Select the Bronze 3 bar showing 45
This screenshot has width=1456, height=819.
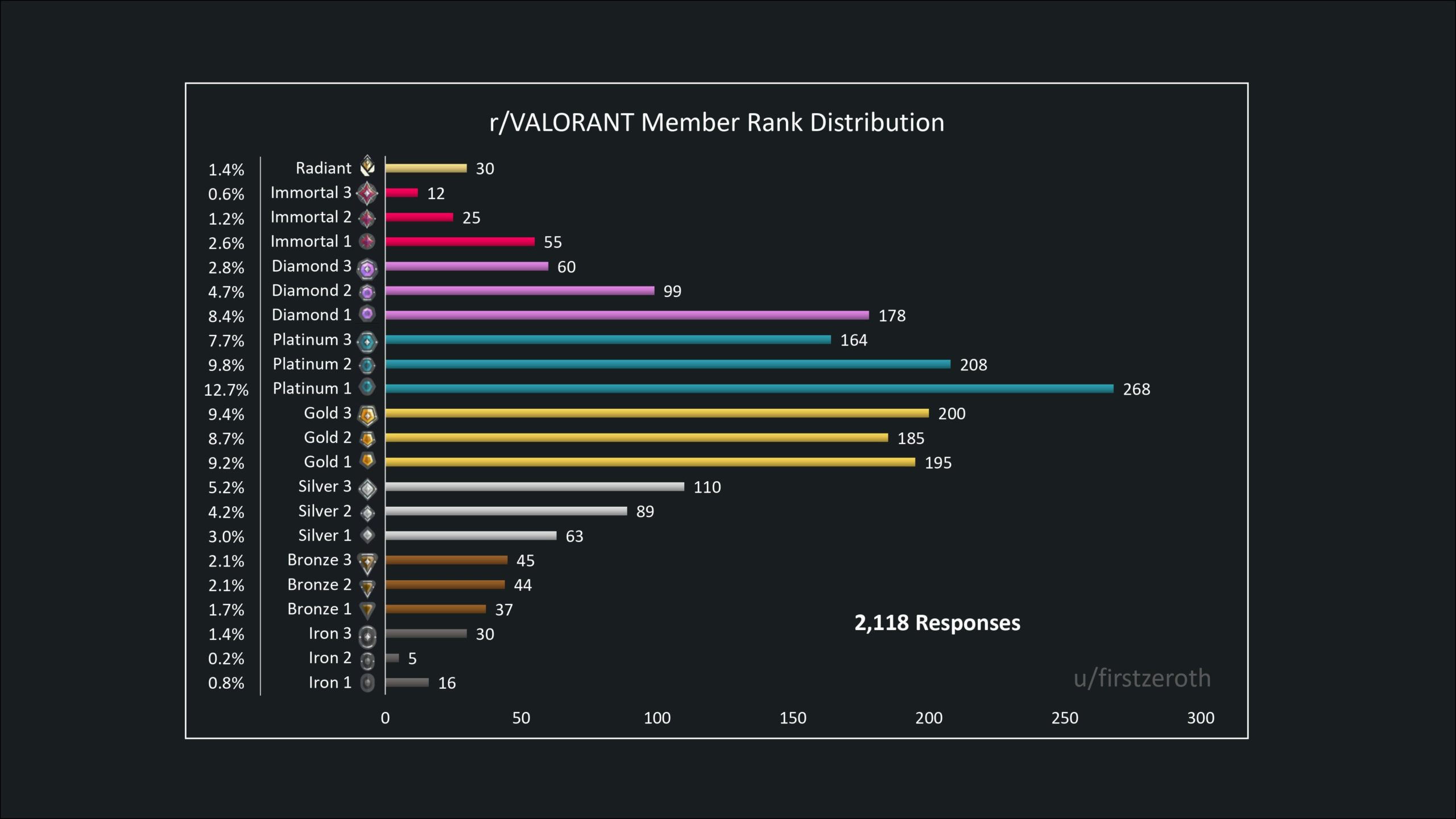446,560
